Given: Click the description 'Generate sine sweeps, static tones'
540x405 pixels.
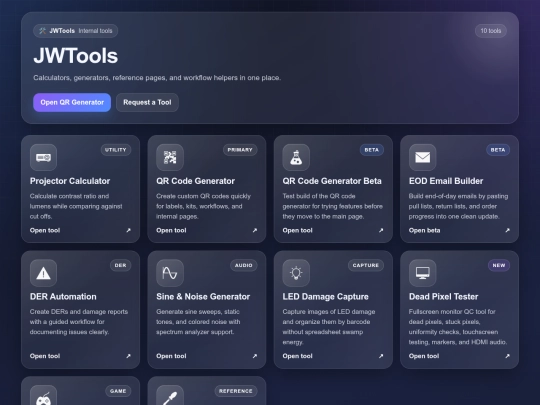Looking at the screenshot, I should pos(198,322).
